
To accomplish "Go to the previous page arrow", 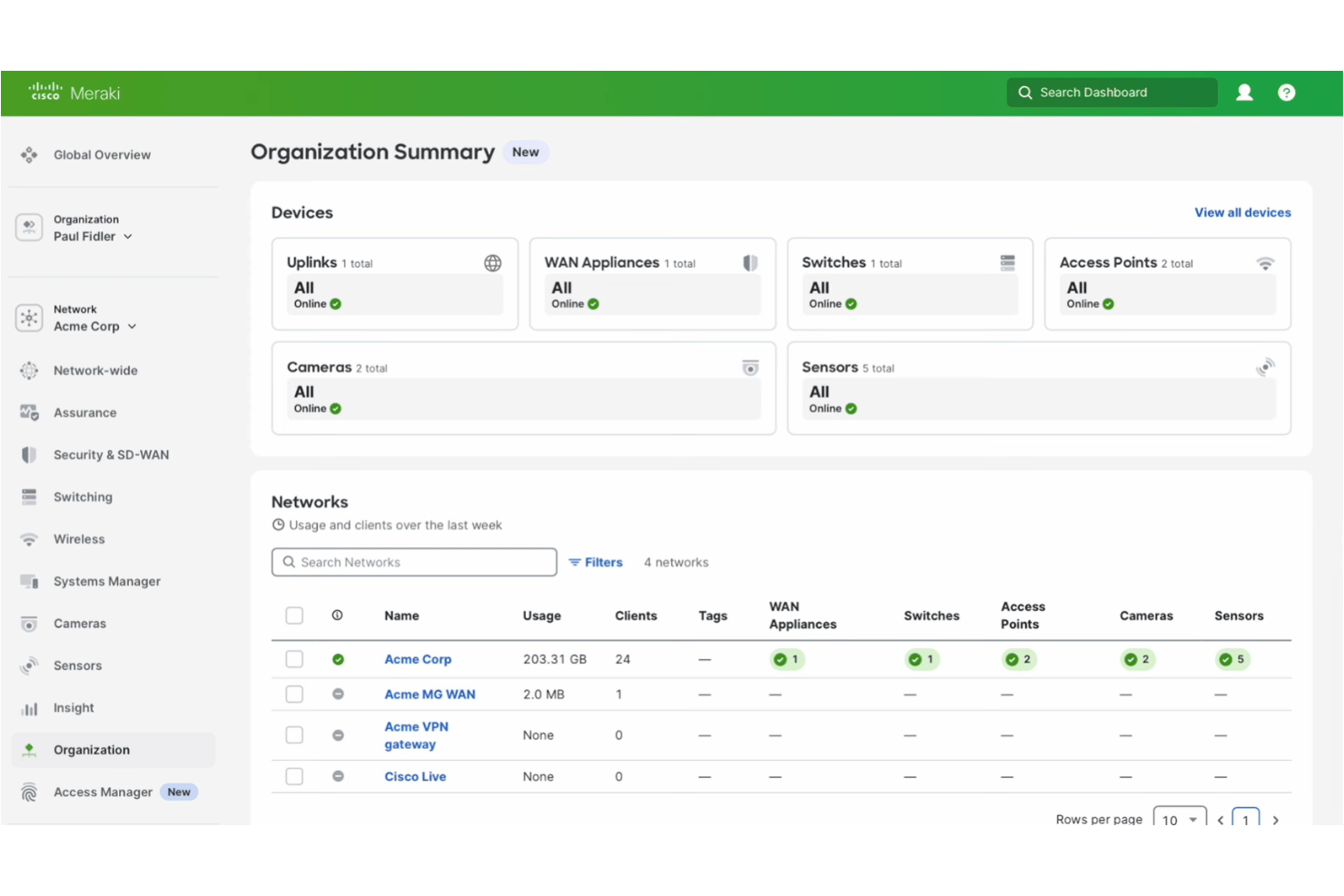I will click(x=1220, y=820).
